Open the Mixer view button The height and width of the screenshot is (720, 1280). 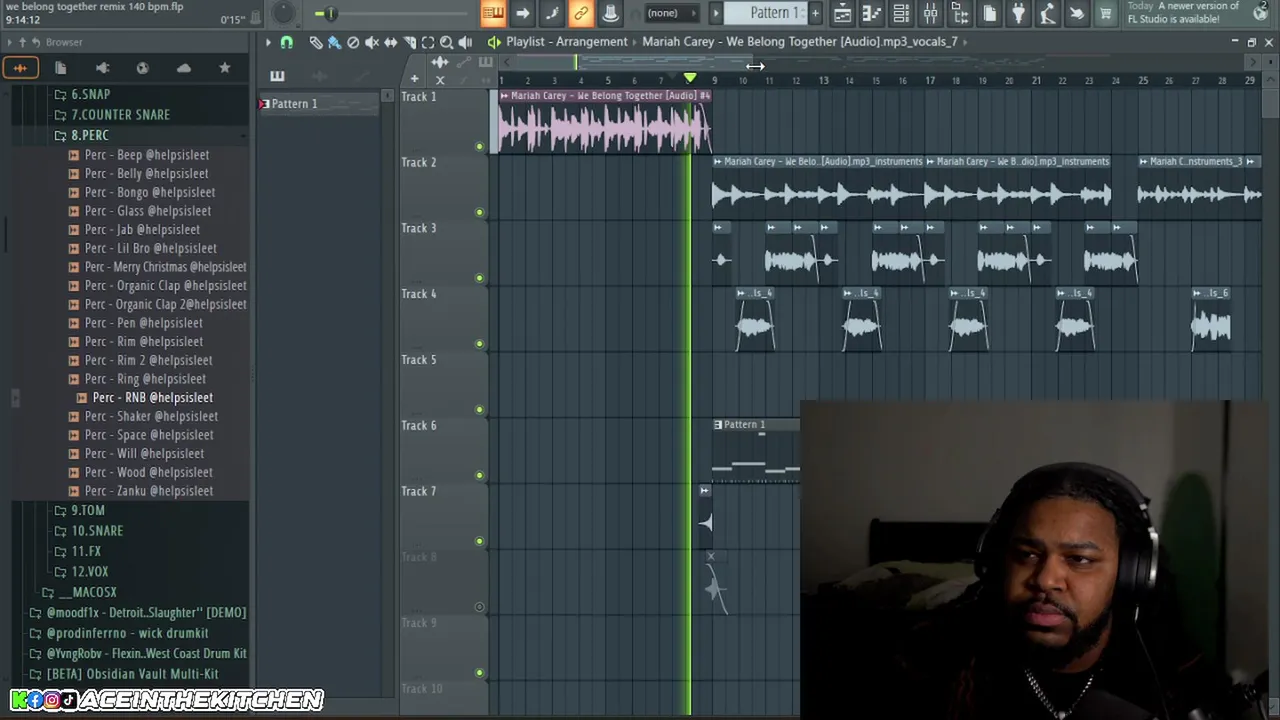click(930, 13)
